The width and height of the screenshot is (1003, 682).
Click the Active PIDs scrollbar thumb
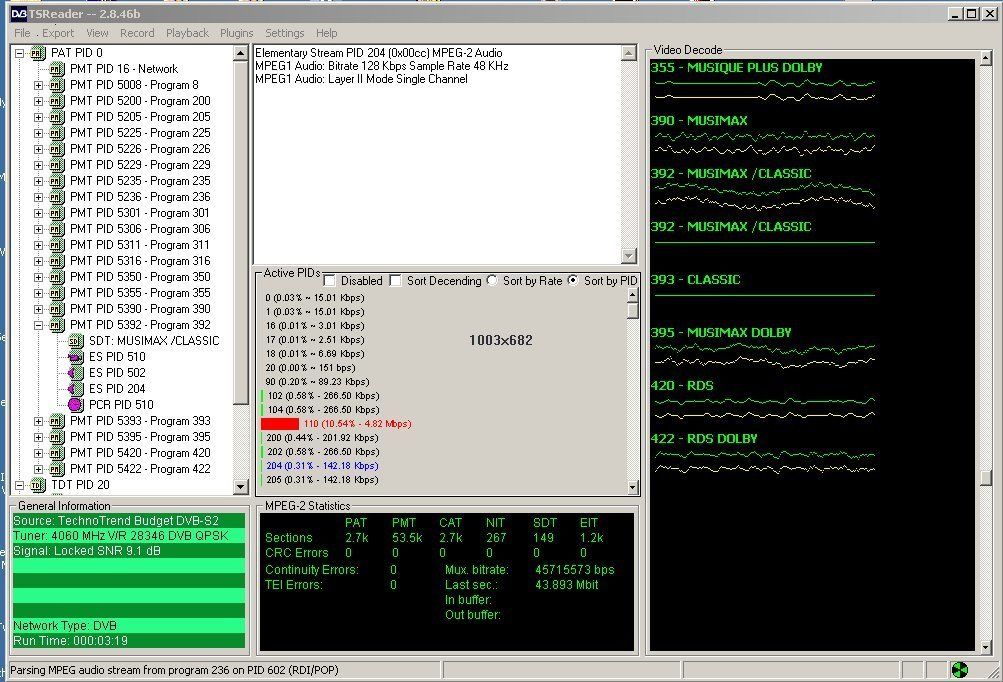click(633, 310)
